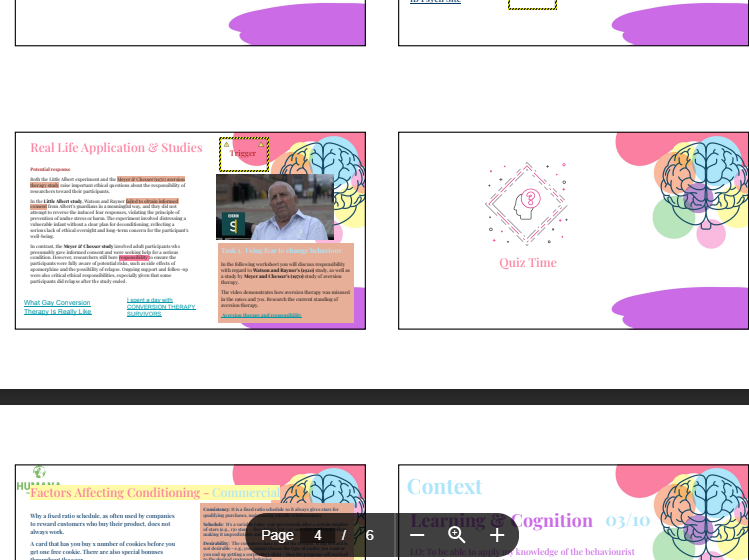Click the zoom in plus icon
The height and width of the screenshot is (560, 749).
click(x=497, y=535)
